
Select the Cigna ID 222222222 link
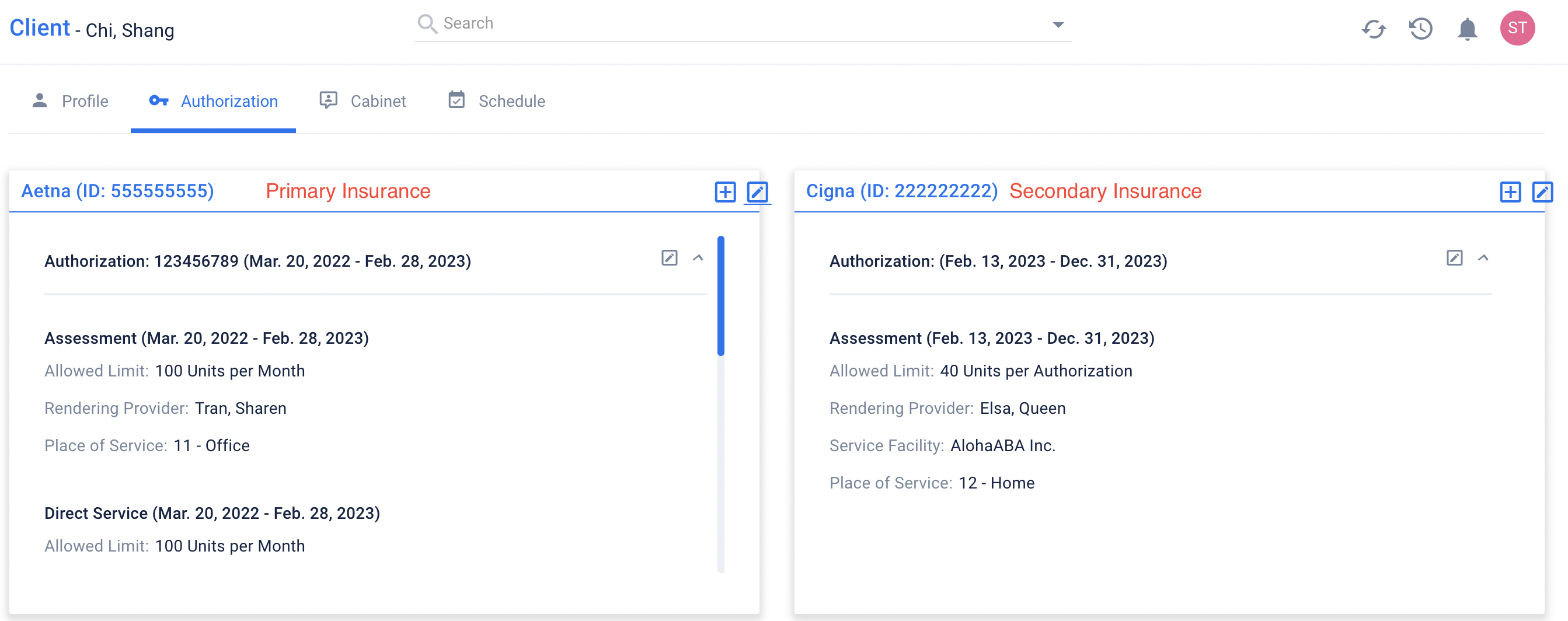click(x=902, y=191)
